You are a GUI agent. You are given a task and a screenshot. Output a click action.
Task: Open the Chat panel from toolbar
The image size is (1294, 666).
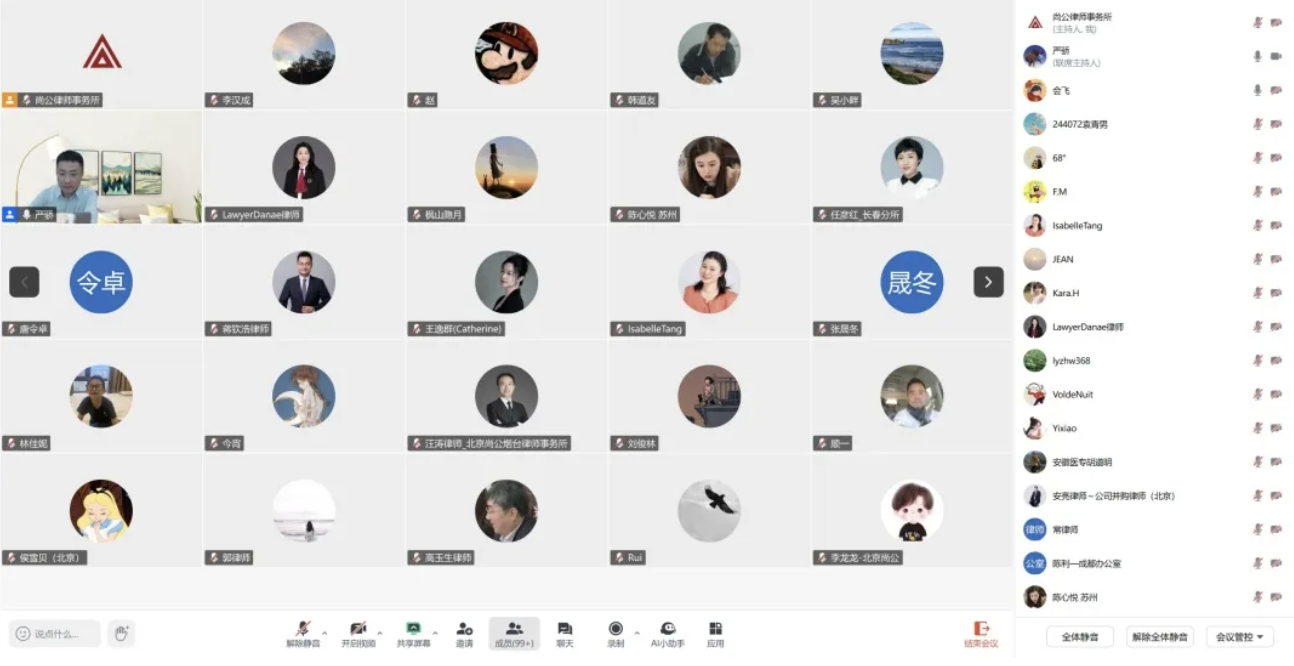[x=564, y=629]
